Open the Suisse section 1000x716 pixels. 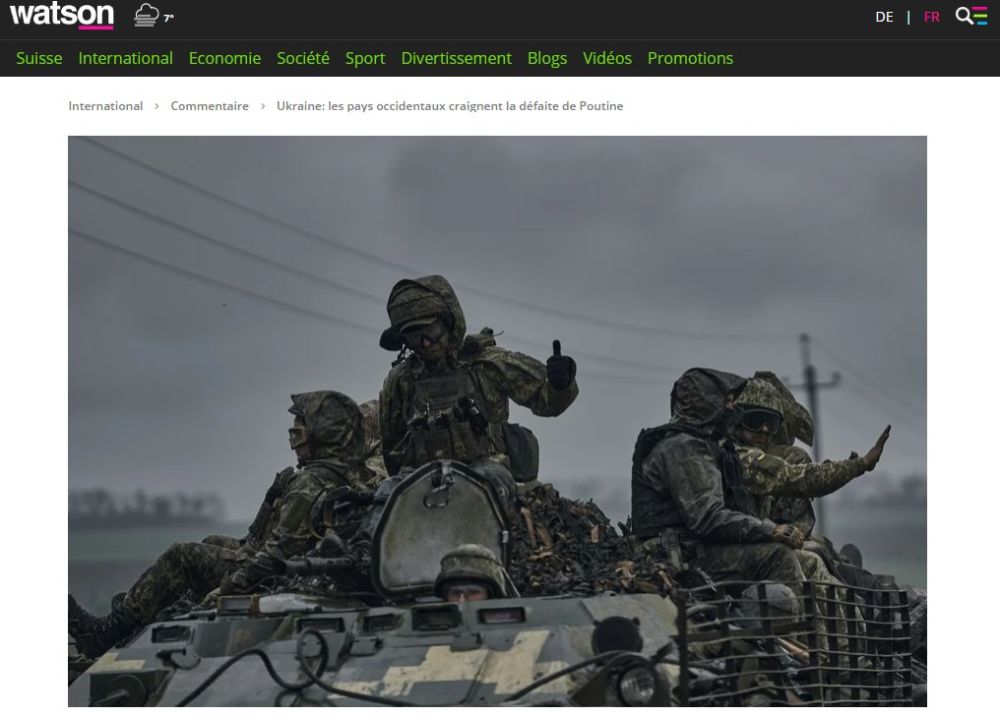39,58
